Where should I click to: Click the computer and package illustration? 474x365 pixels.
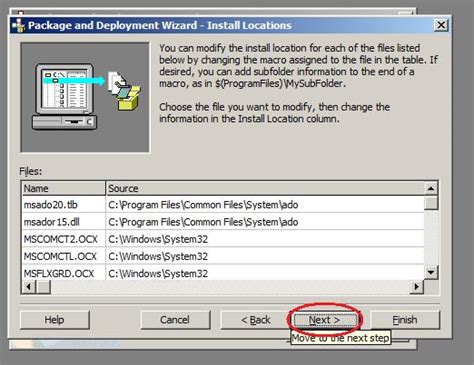click(85, 97)
